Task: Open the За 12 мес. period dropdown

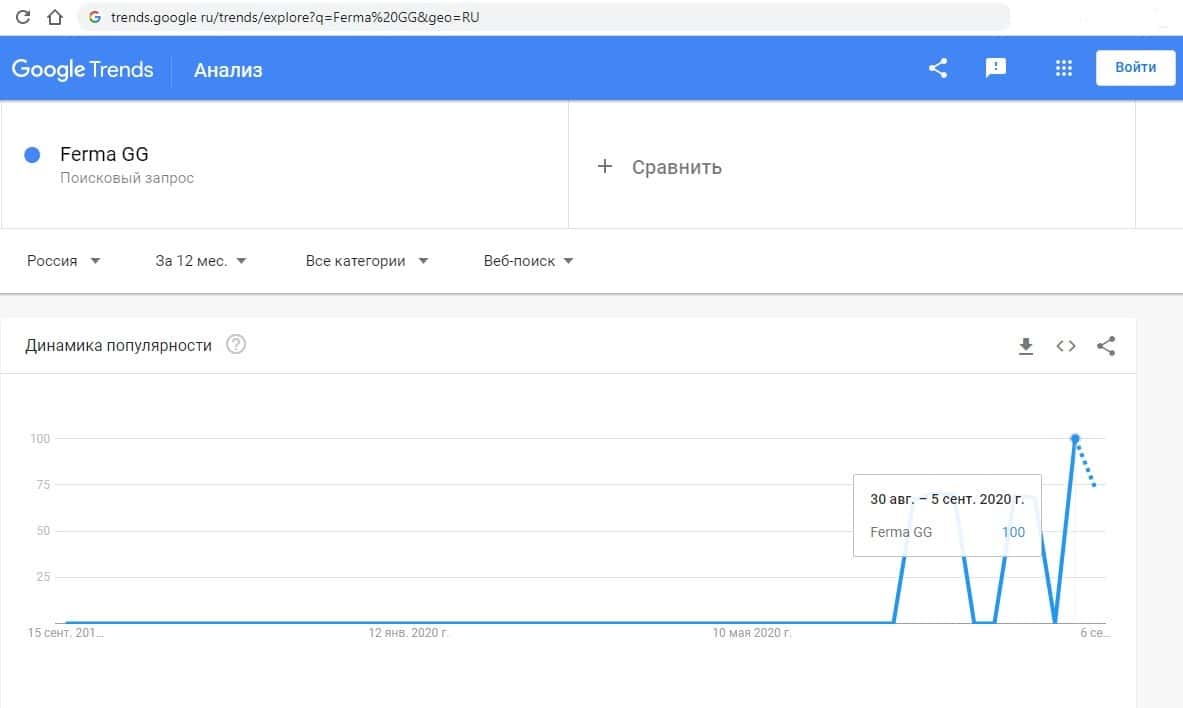Action: click(201, 261)
